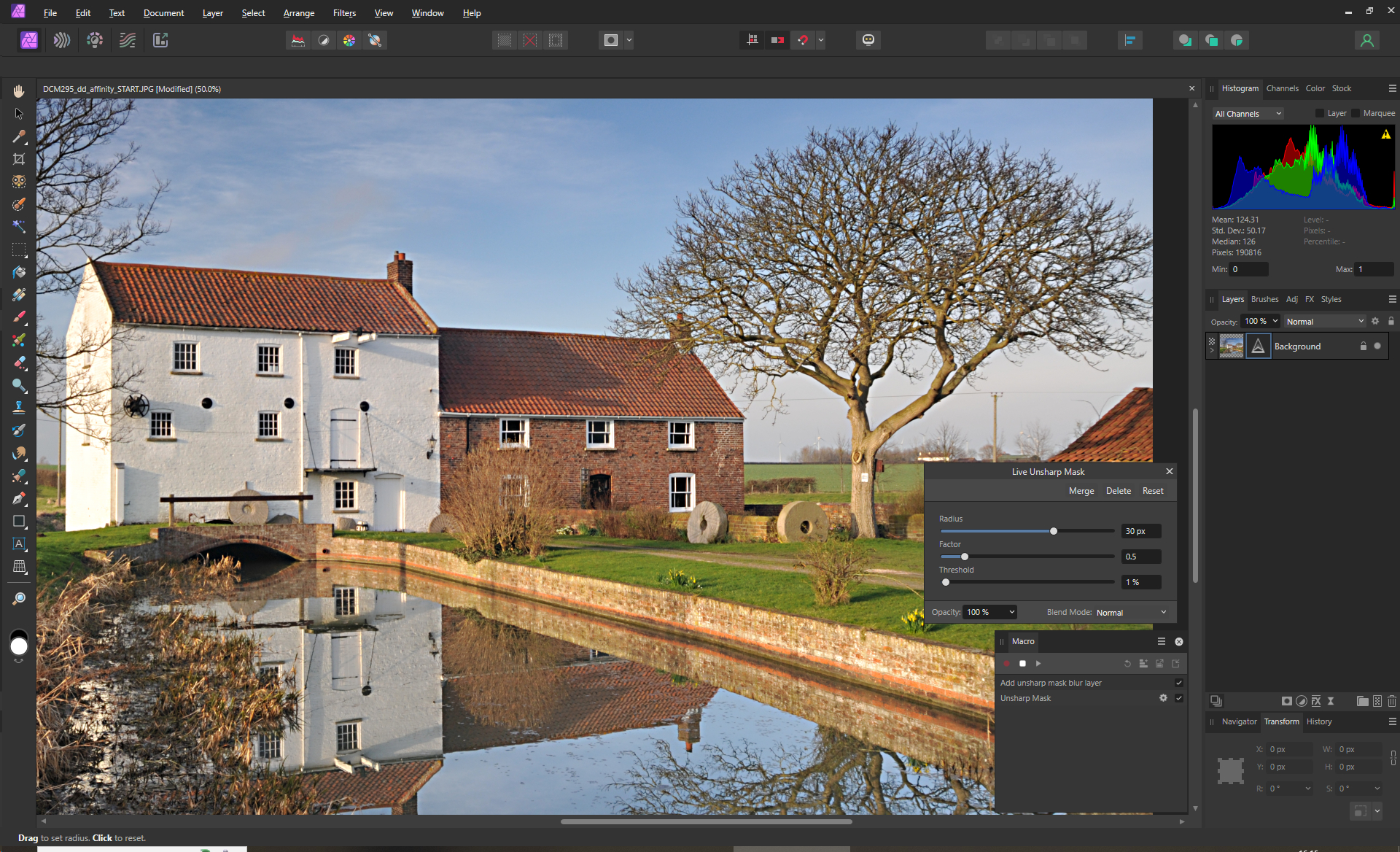Select the Erase Brush tool
Image resolution: width=1400 pixels, height=852 pixels.
[19, 363]
